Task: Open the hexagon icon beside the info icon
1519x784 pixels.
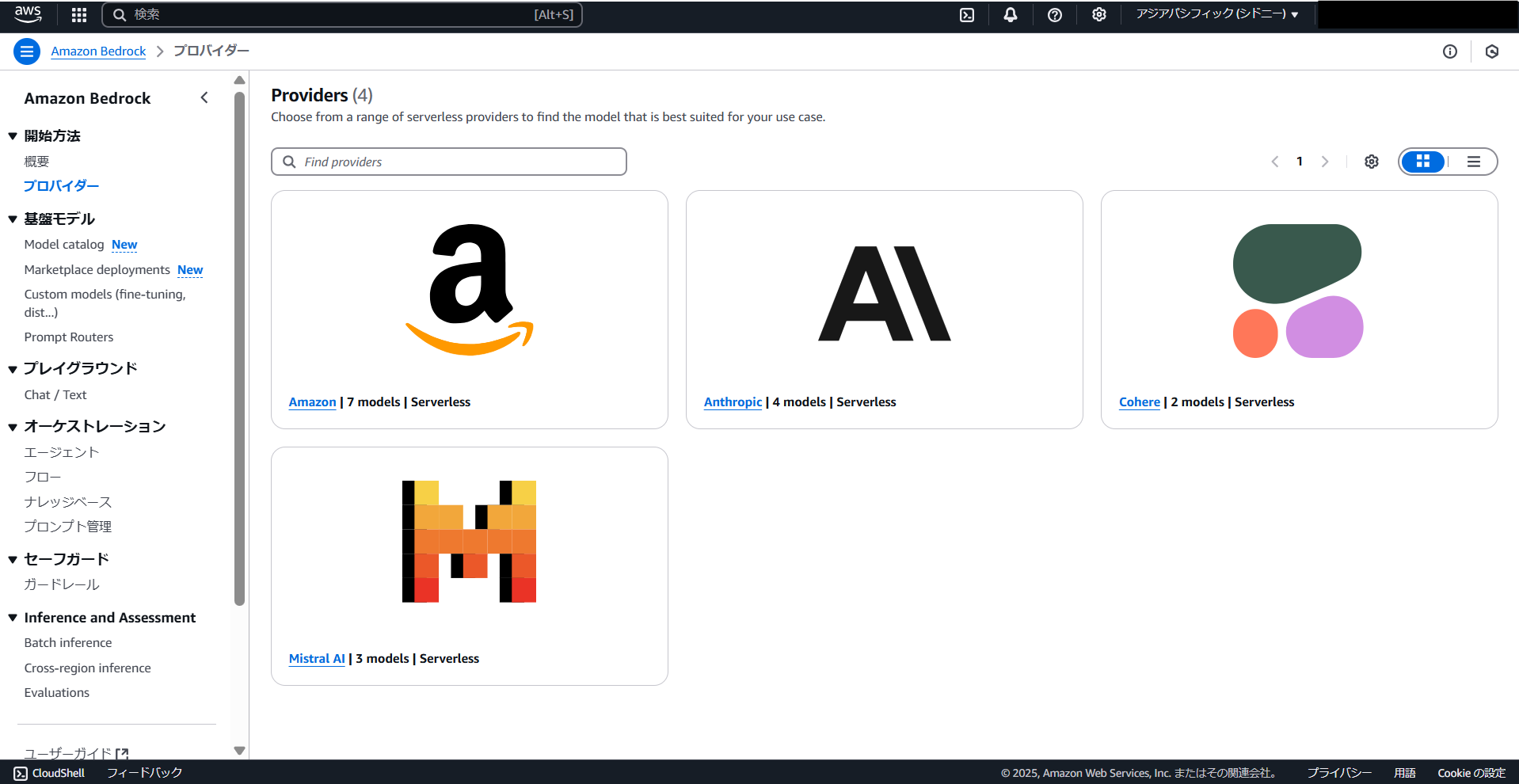Action: (1492, 51)
